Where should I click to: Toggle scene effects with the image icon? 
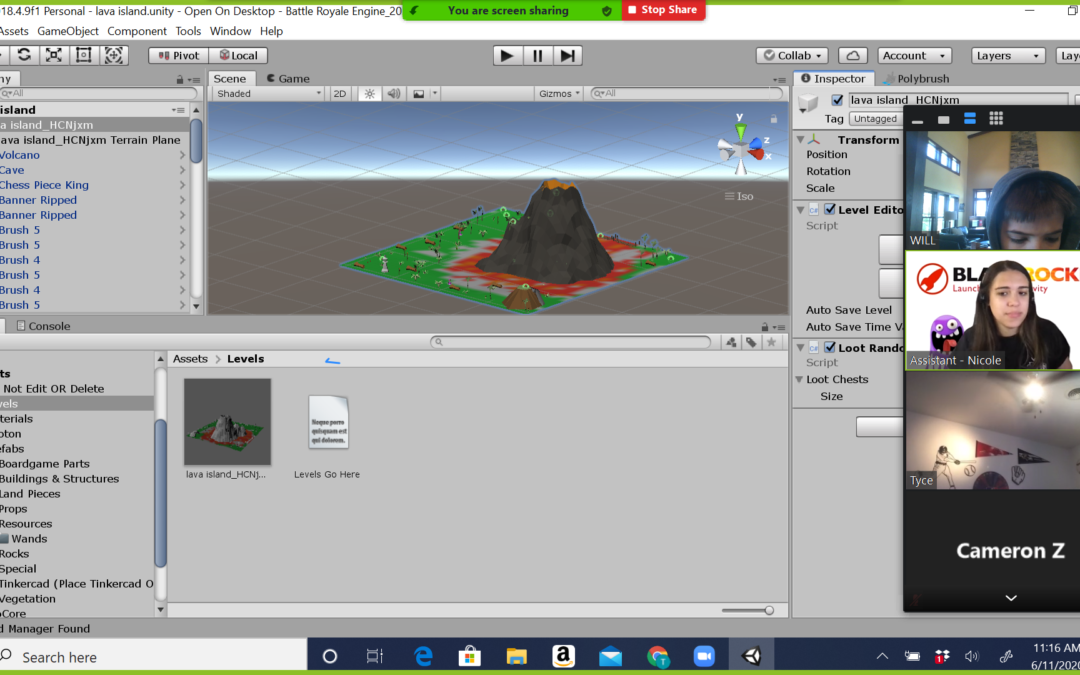(x=418, y=94)
